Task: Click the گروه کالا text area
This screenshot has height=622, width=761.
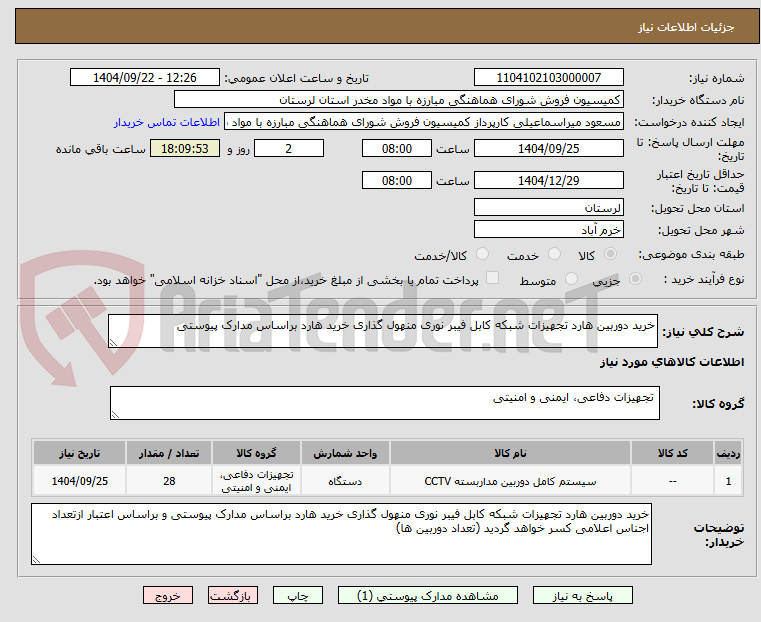Action: point(384,403)
